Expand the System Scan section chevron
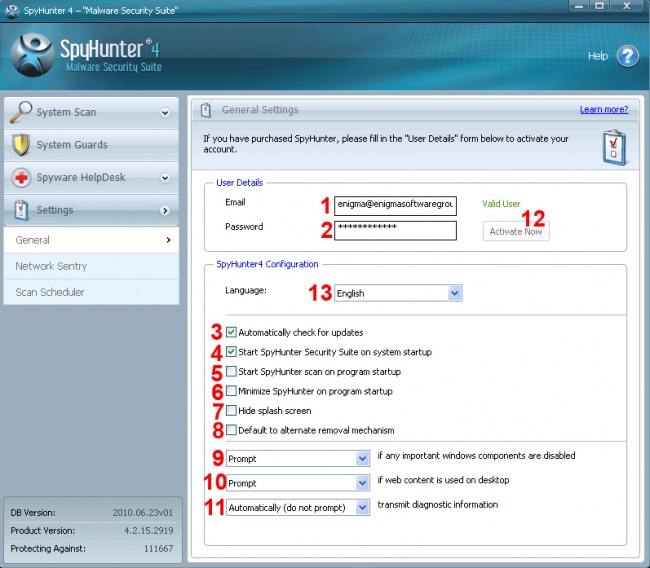This screenshot has width=650, height=568. (x=165, y=113)
